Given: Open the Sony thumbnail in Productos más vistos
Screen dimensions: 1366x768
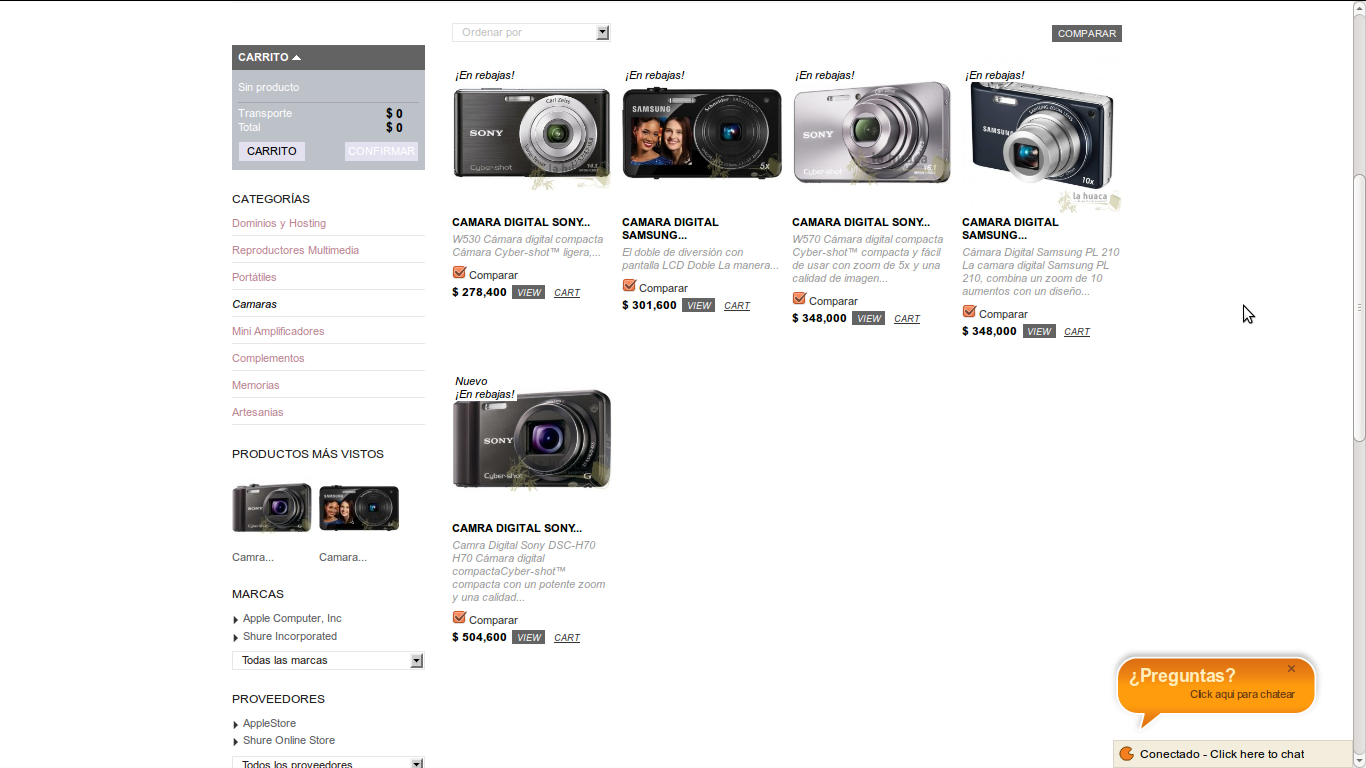Looking at the screenshot, I should [x=272, y=508].
